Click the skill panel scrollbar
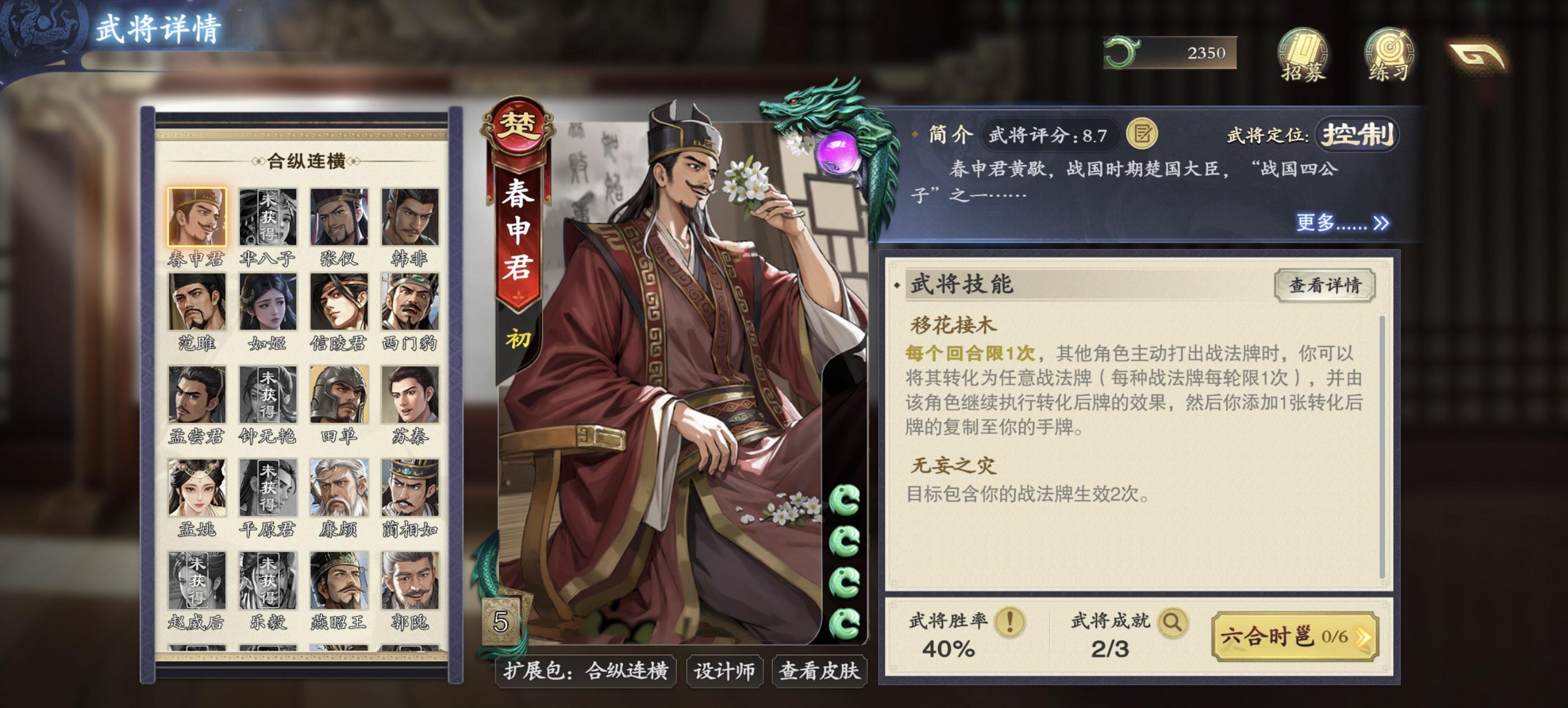Screen dimensions: 1568x708 coord(1382,448)
